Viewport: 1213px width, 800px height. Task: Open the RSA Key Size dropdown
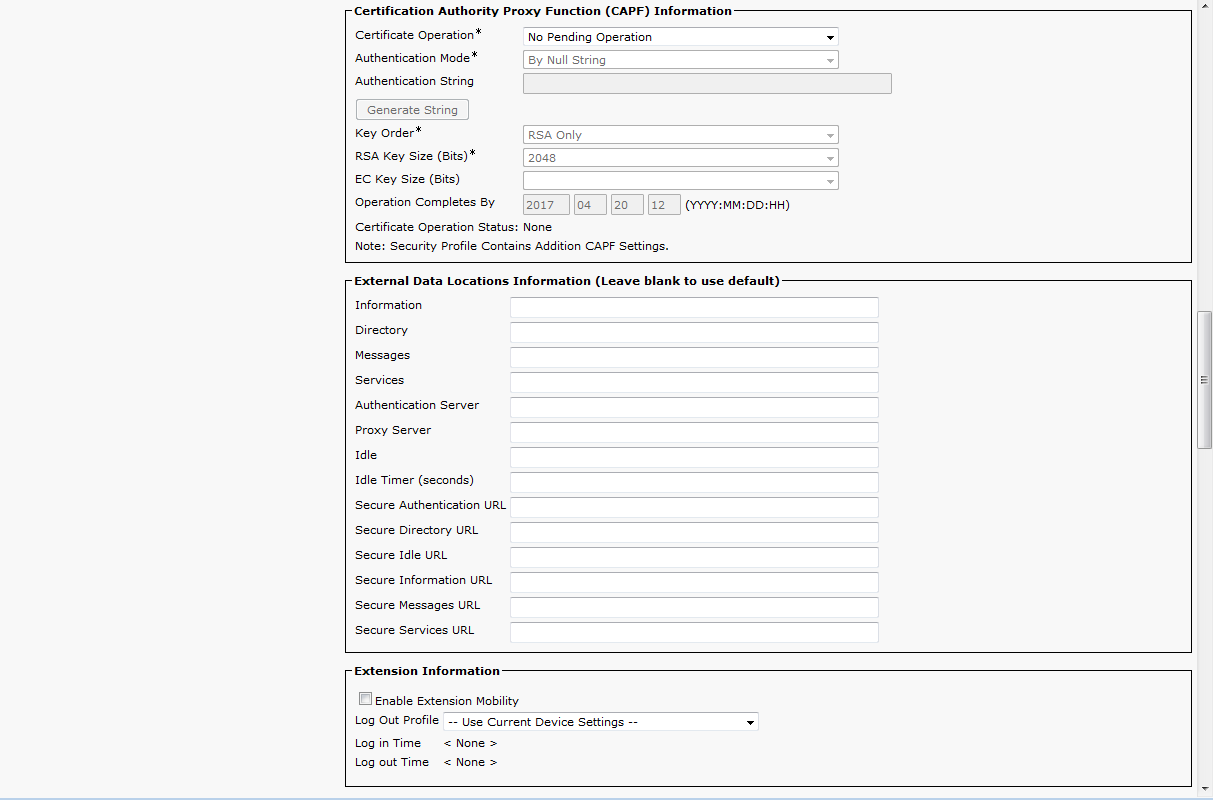coord(680,158)
